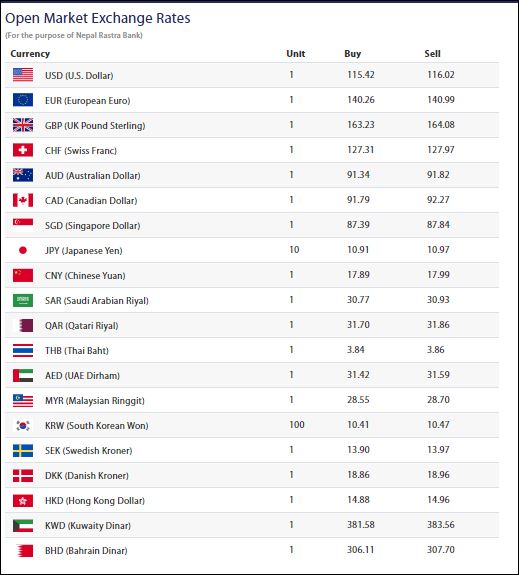Select the Japanese flag icon
The image size is (519, 575).
(23, 250)
